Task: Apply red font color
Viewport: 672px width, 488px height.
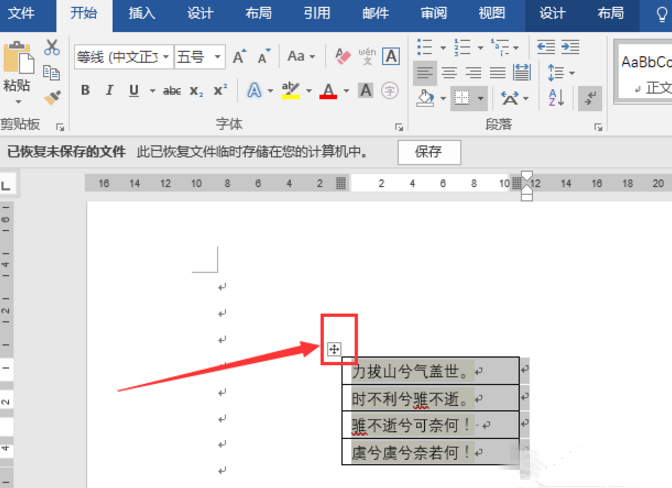Action: click(x=328, y=90)
